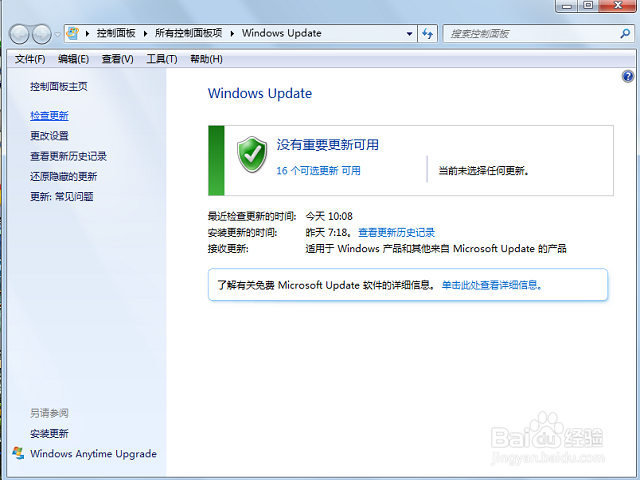The width and height of the screenshot is (640, 480).
Task: Open the 帮助(H) menu
Action: pos(207,59)
